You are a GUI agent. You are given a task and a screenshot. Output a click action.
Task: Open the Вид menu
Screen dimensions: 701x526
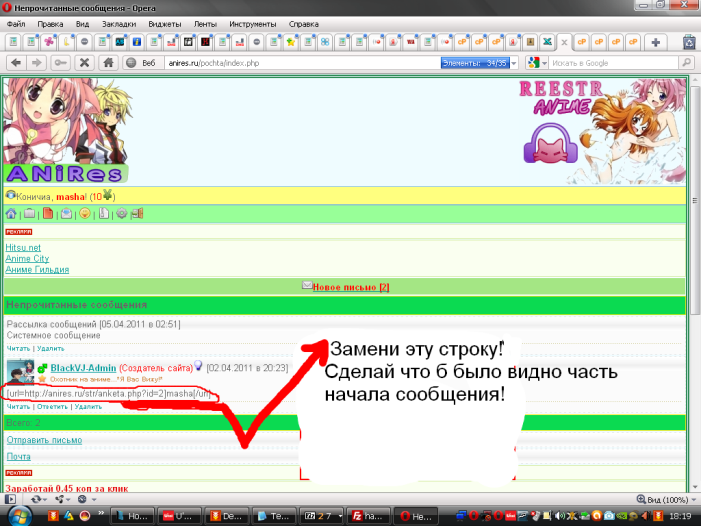(82, 24)
